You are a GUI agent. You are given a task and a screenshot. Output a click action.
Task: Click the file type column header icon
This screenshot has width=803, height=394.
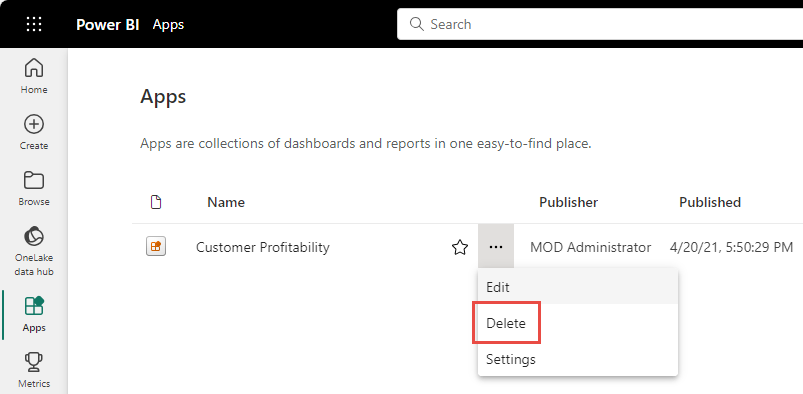point(156,202)
